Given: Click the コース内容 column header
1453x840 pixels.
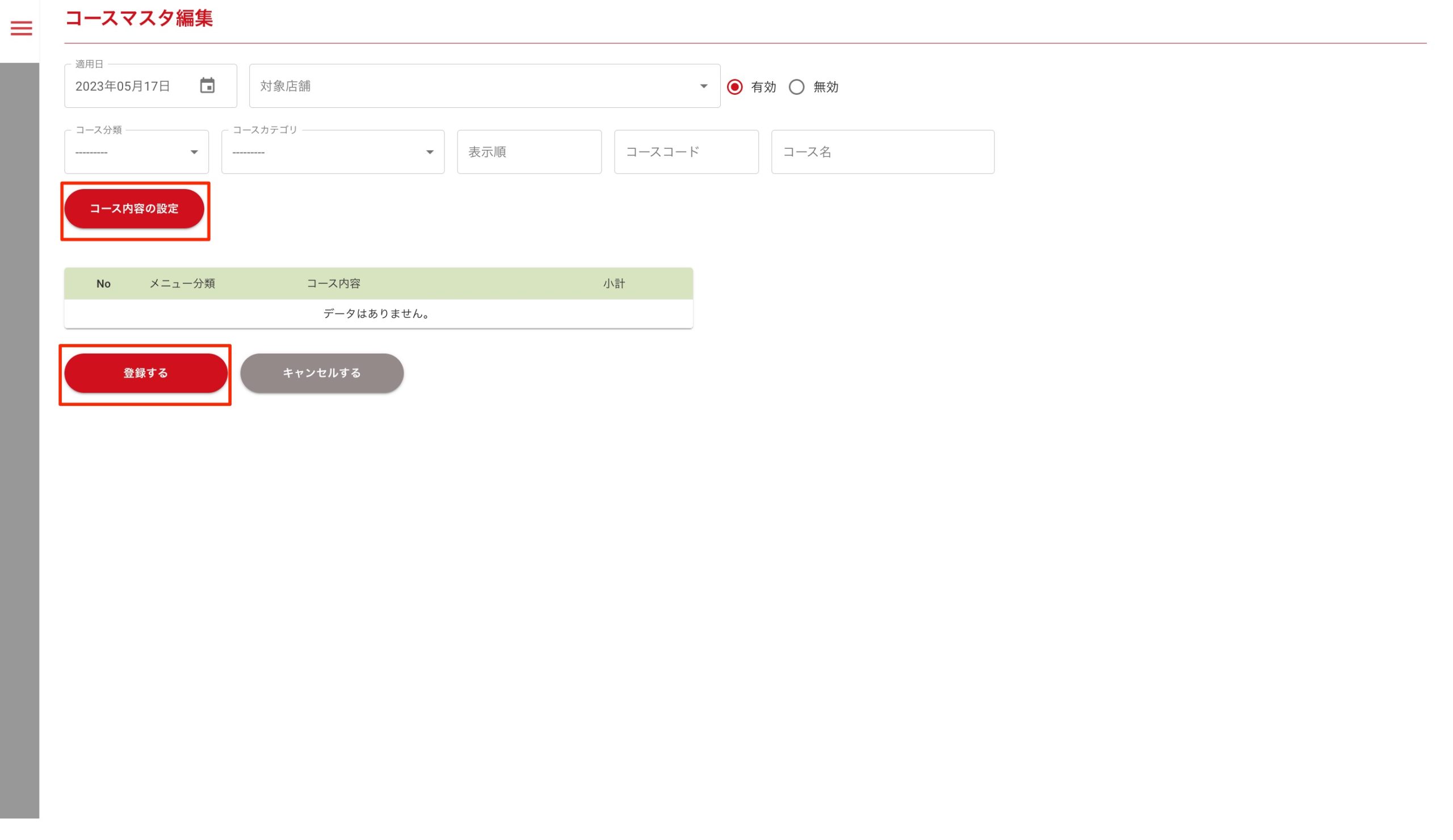Looking at the screenshot, I should (333, 284).
